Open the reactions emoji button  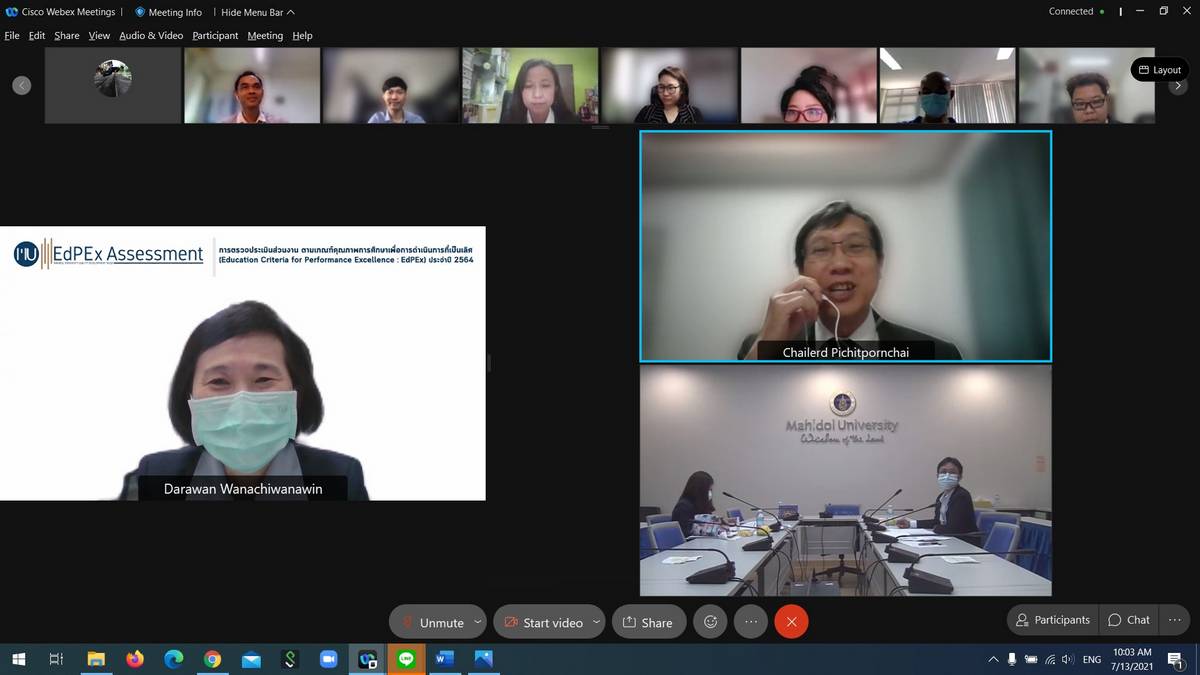[710, 622]
